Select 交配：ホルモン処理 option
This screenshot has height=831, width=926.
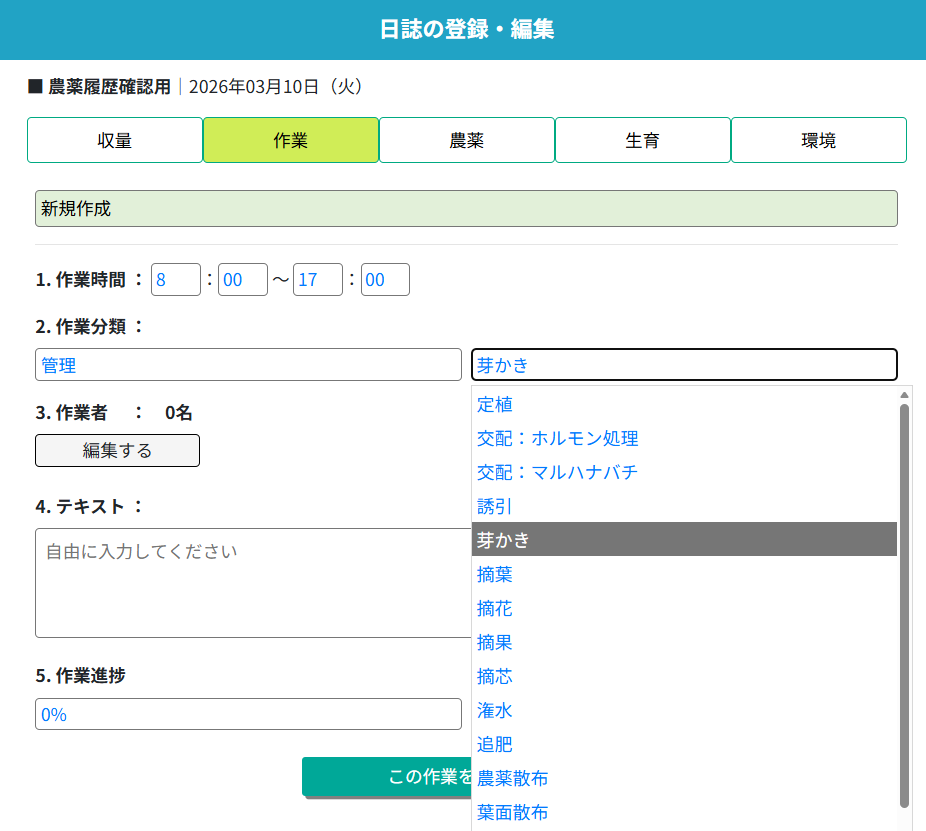(684, 438)
